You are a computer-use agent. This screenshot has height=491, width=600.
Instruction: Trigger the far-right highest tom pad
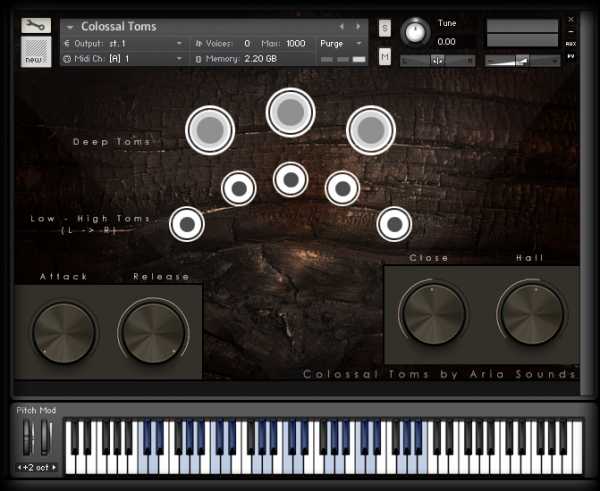point(394,224)
